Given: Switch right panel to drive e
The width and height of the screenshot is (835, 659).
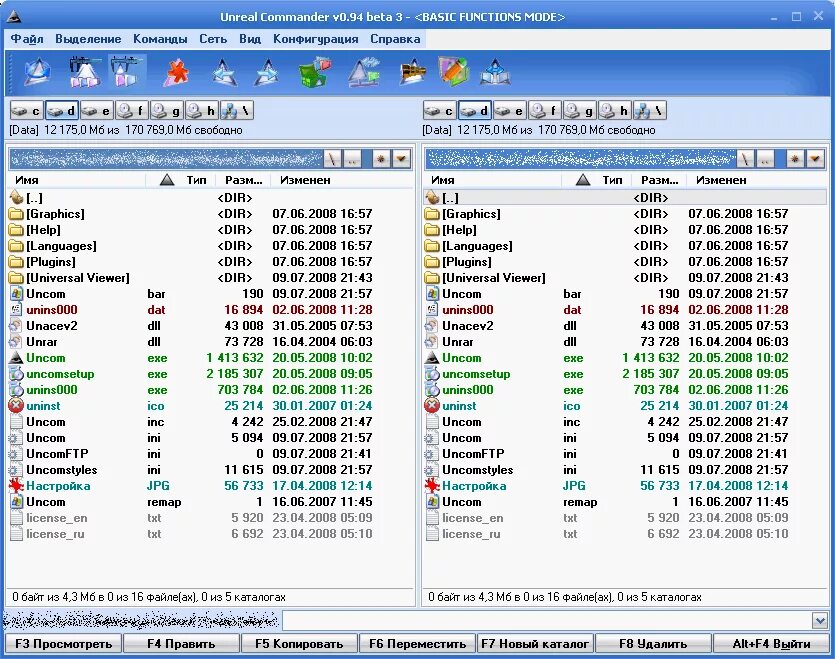Looking at the screenshot, I should (x=510, y=111).
